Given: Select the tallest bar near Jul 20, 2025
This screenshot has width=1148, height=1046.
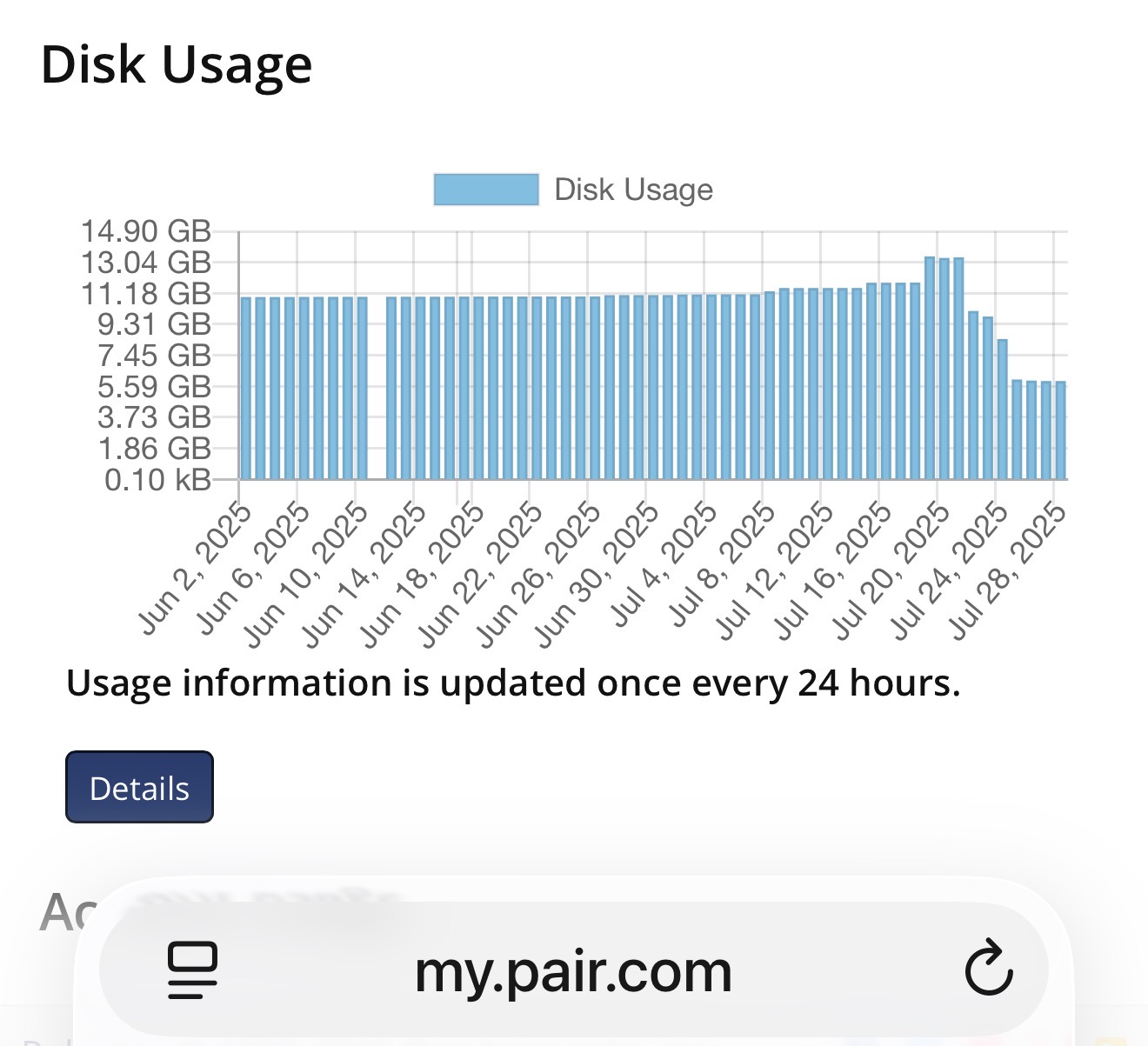Looking at the screenshot, I should pyautogui.click(x=930, y=368).
